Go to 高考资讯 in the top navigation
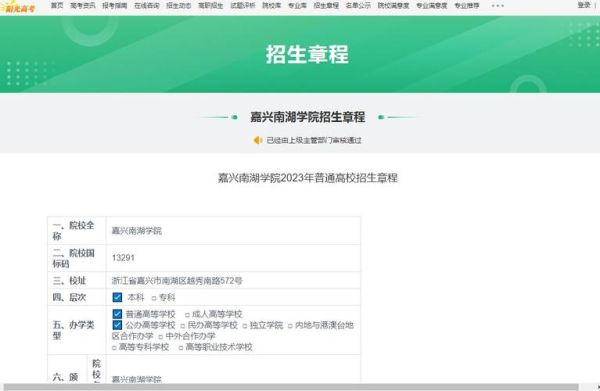 pos(83,5)
